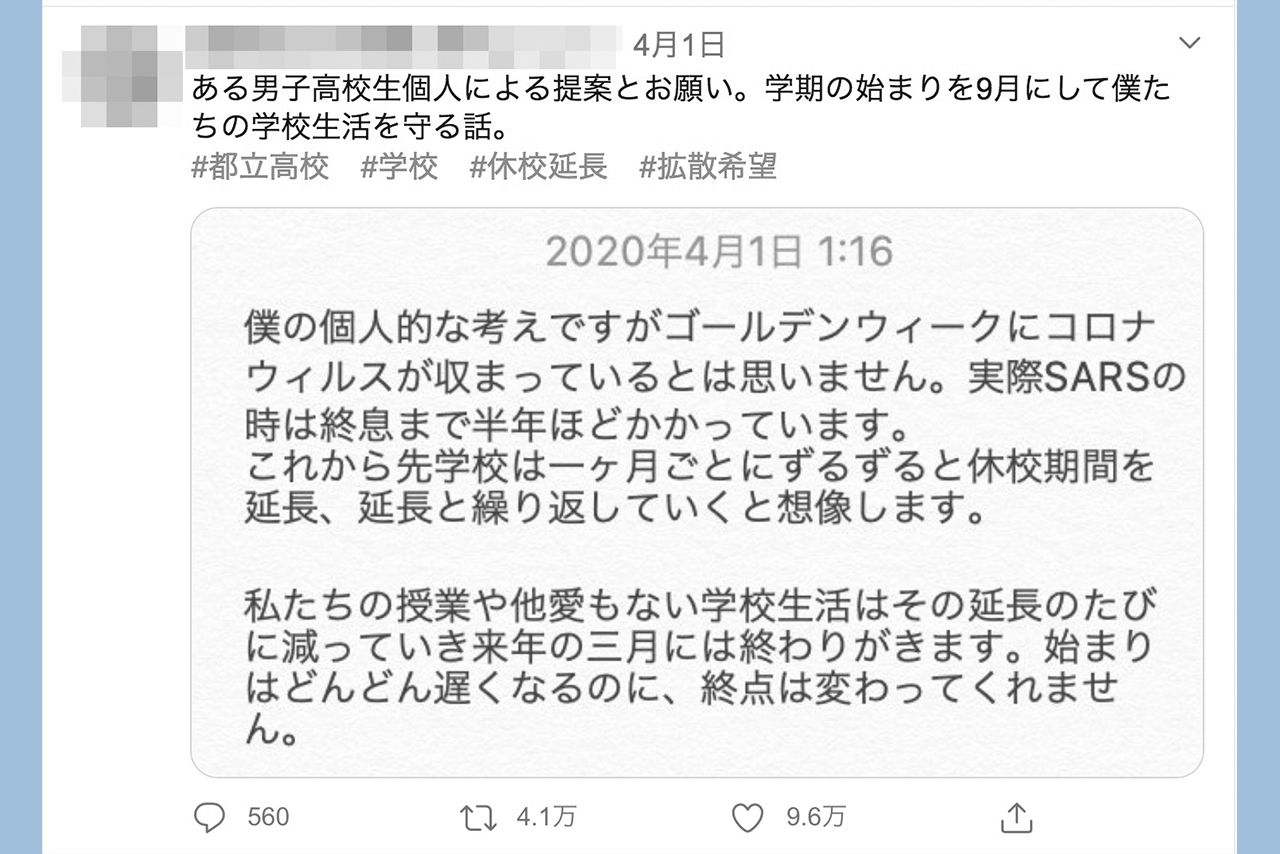This screenshot has width=1280, height=854.
Task: Open the tweet by clicking the 4月1日 timestamp
Action: [679, 43]
